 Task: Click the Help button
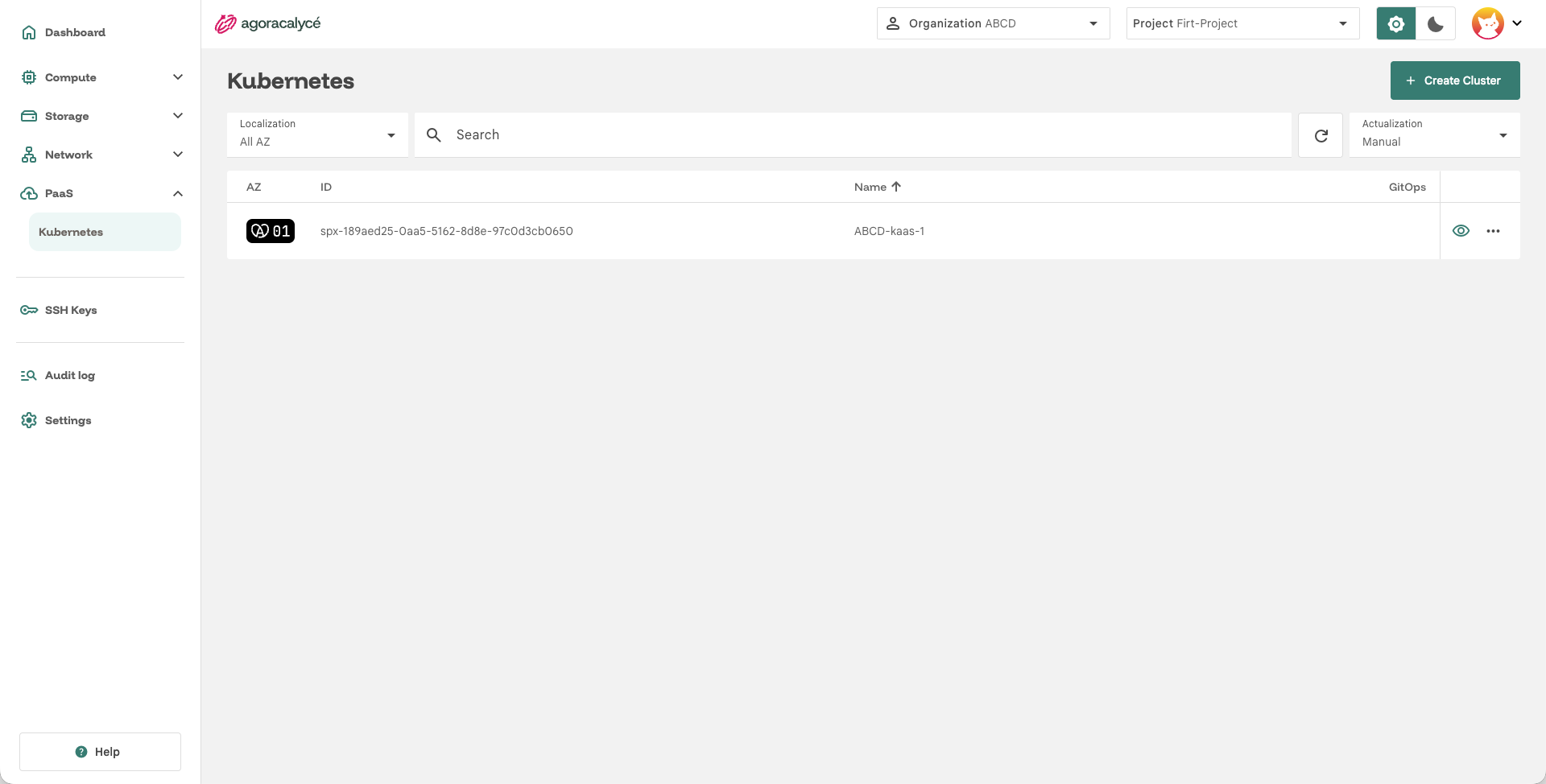tap(100, 752)
